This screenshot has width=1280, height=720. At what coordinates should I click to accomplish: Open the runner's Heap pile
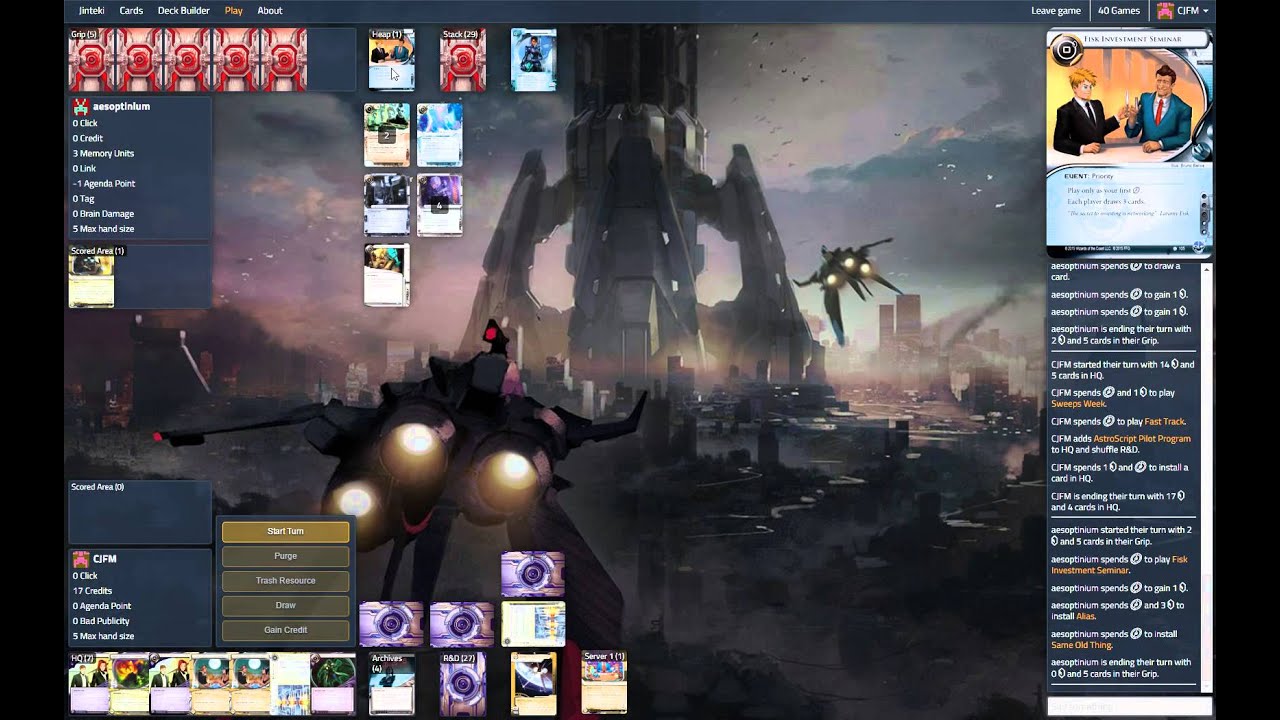(391, 60)
